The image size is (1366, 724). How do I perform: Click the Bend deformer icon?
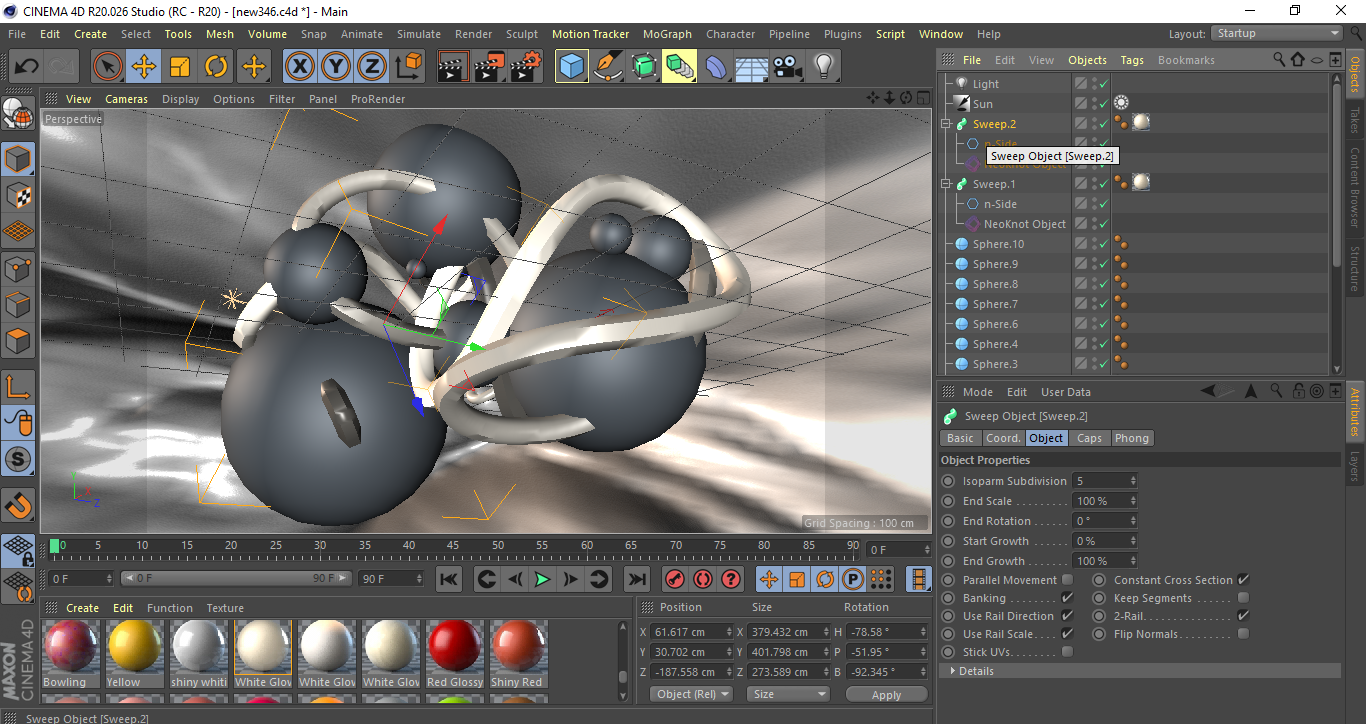pyautogui.click(x=716, y=67)
